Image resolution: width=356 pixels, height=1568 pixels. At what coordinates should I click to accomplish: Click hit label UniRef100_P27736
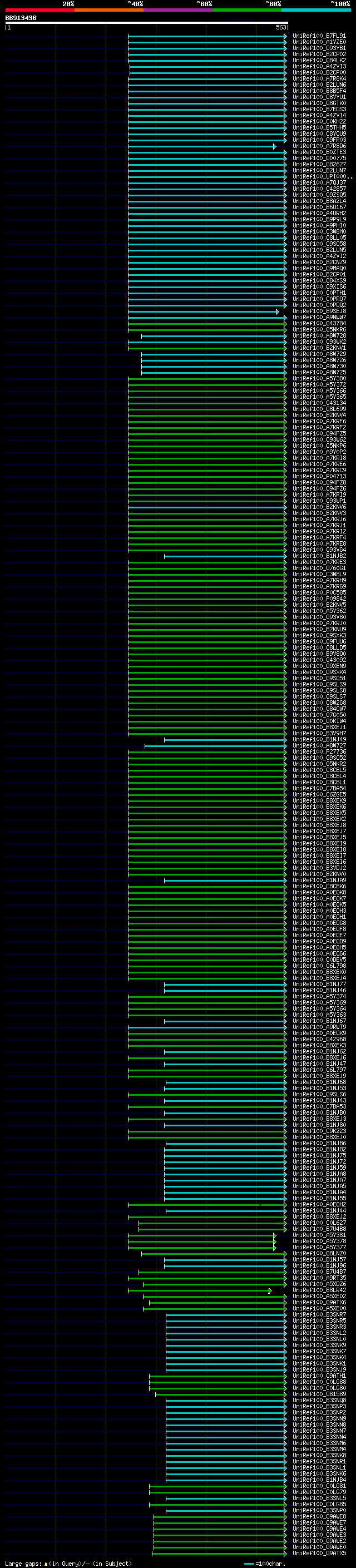click(319, 752)
